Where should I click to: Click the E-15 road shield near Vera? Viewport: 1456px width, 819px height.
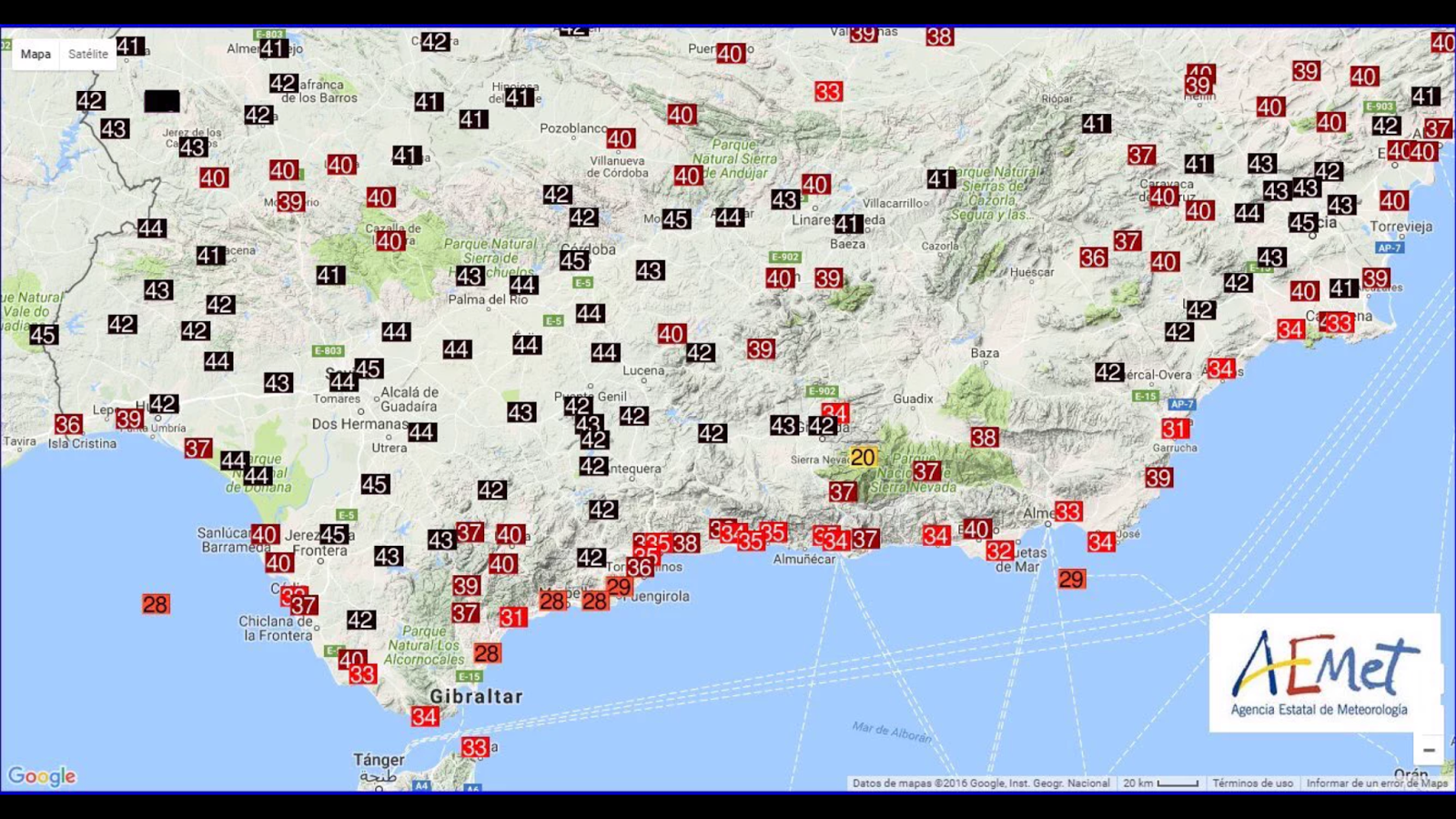[x=1146, y=397]
